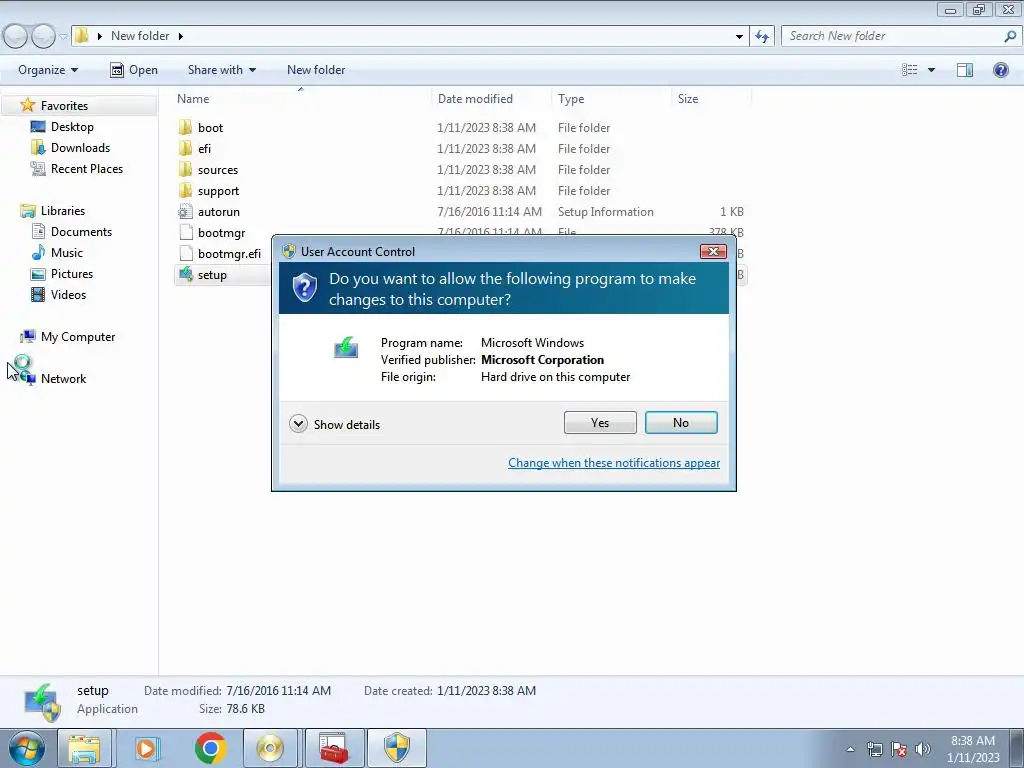Screen dimensions: 1024x768
Task: Open Pictures library
Action: (72, 274)
